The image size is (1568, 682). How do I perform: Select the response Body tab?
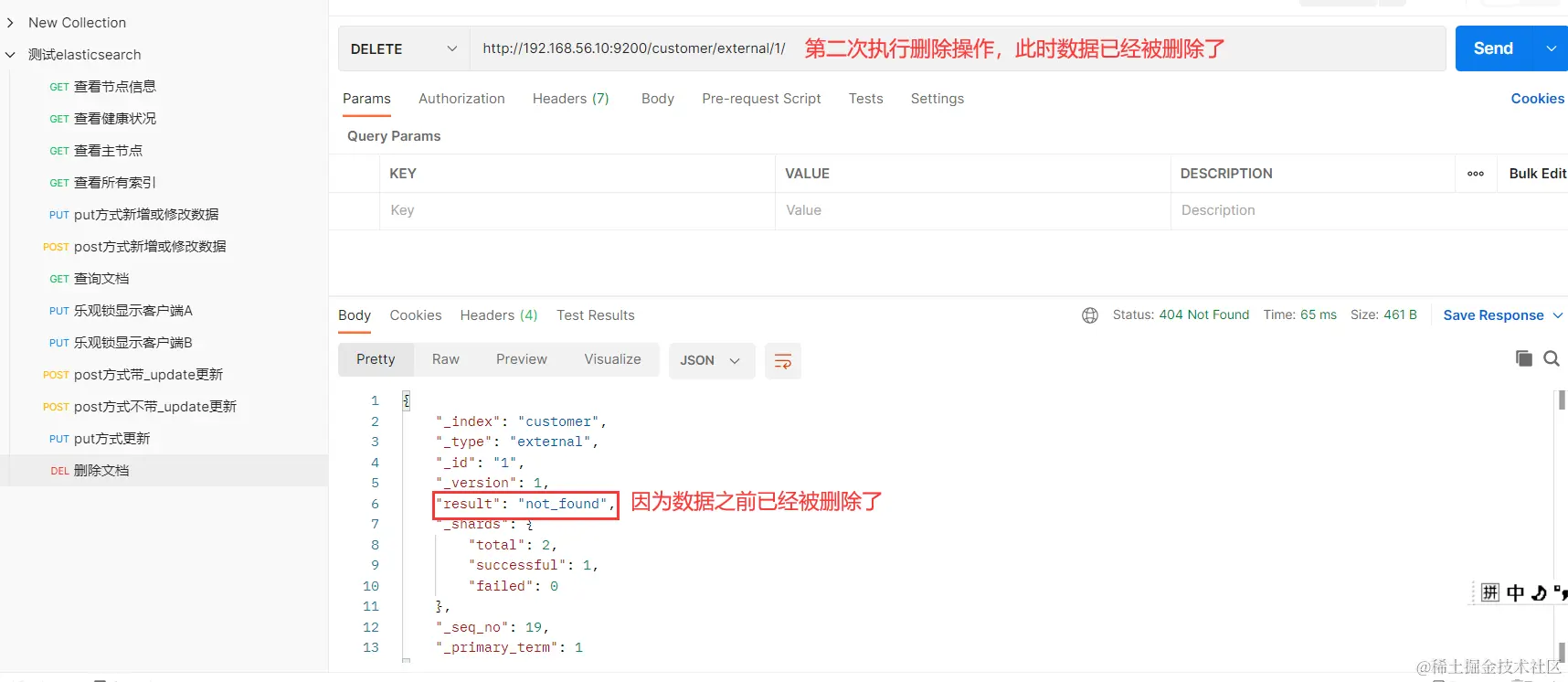(355, 315)
